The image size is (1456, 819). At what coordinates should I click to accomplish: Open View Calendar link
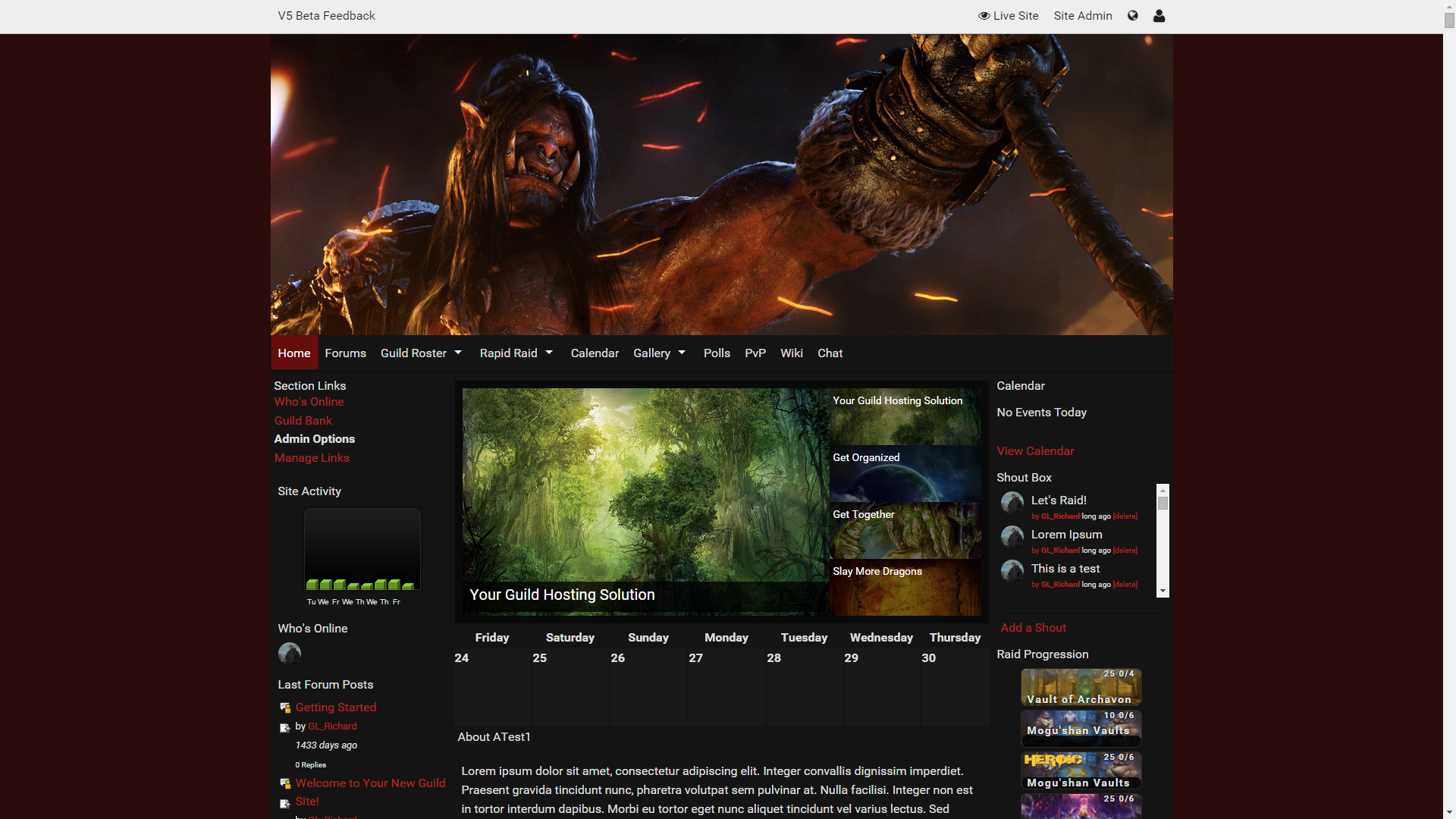[1035, 450]
